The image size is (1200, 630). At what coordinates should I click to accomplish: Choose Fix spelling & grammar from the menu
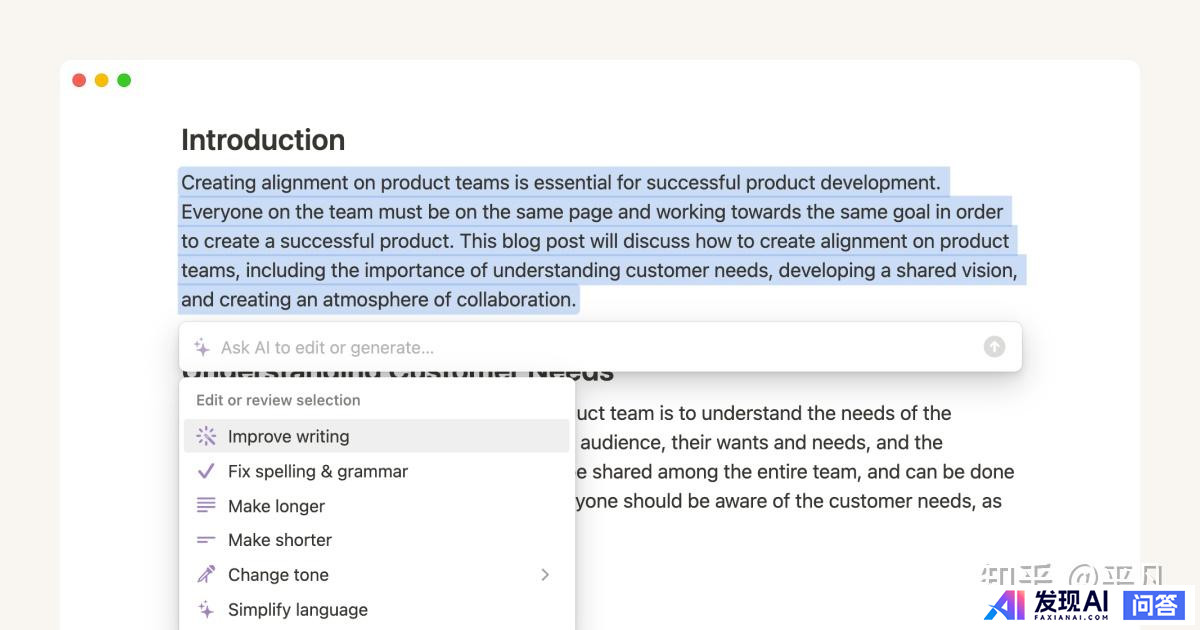pos(317,471)
